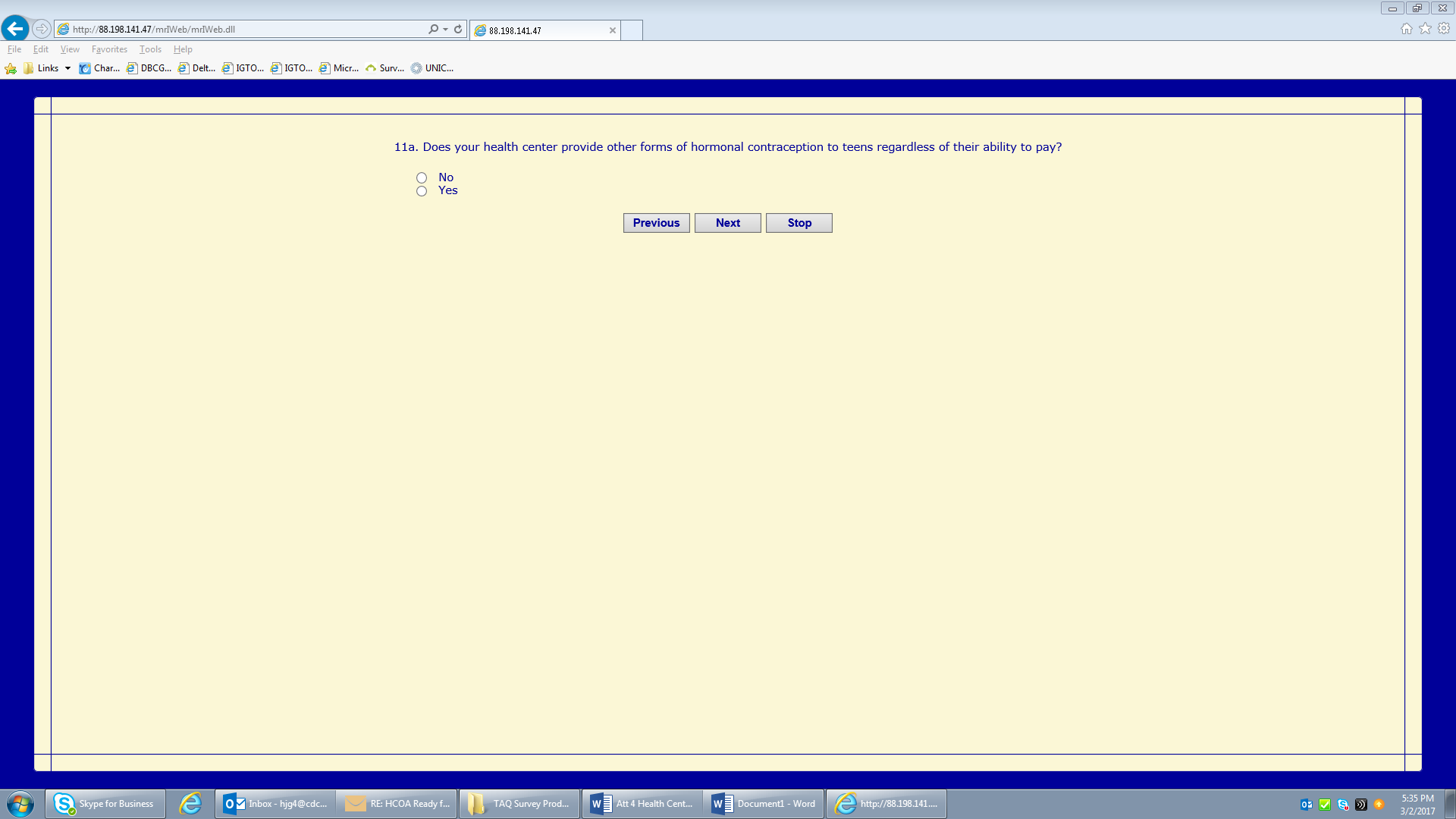This screenshot has height=819, width=1456.
Task: Open the Document1 Word taskbar item
Action: point(764,804)
